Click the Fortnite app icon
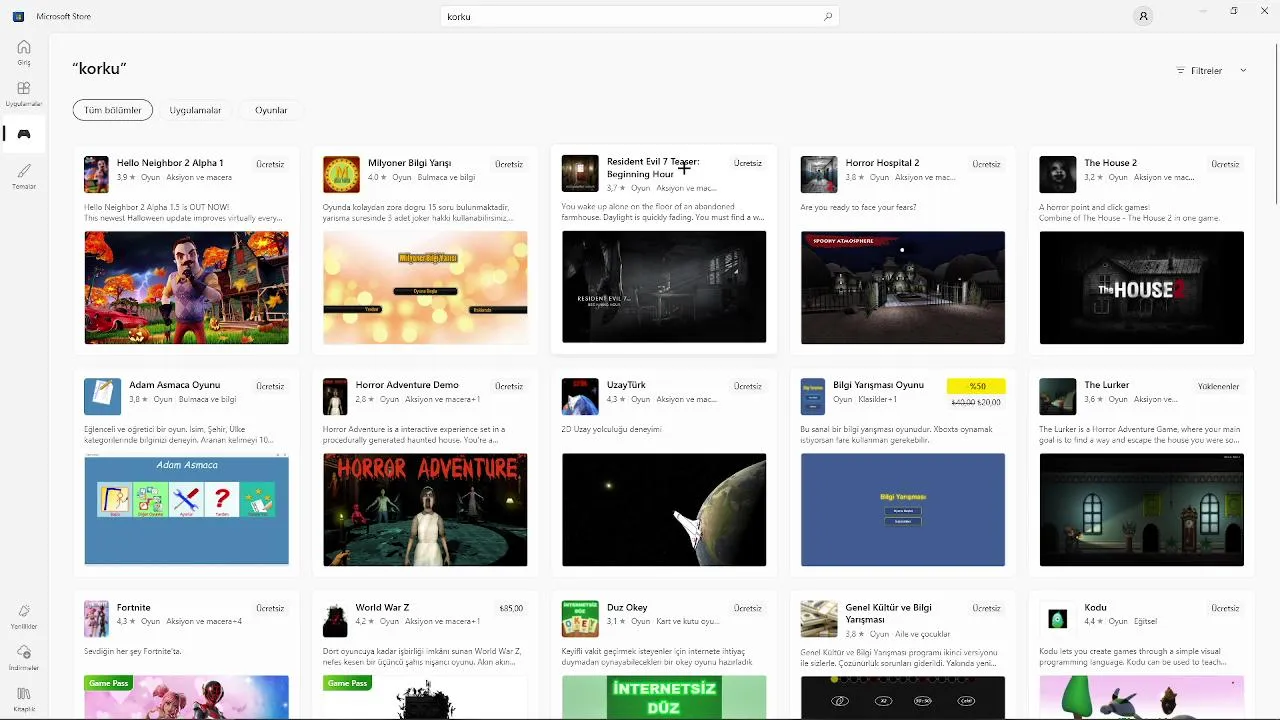The width and height of the screenshot is (1280, 720). [96, 619]
